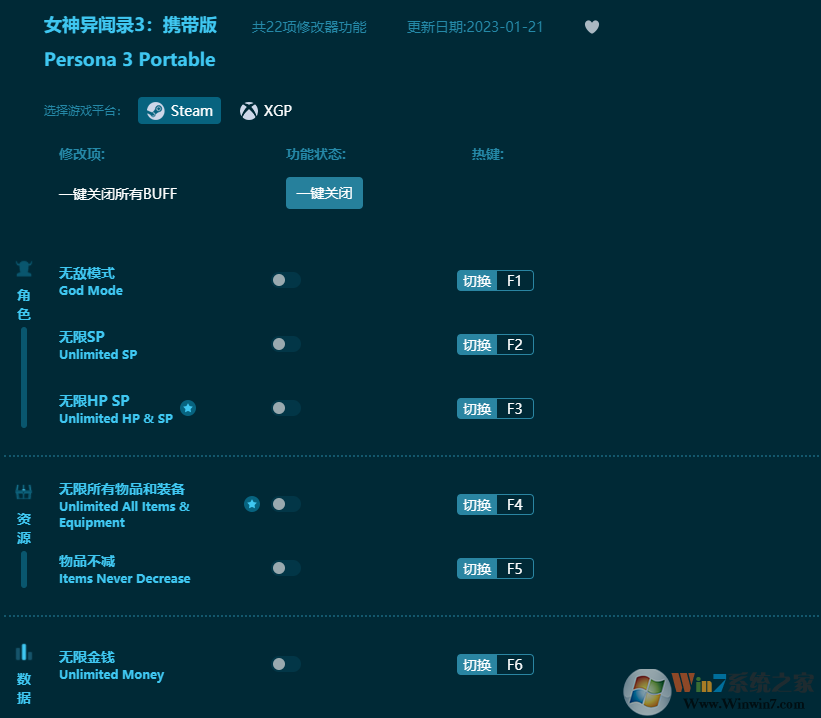The image size is (821, 718).
Task: Switch on Items Never Decrease
Action: coord(286,568)
